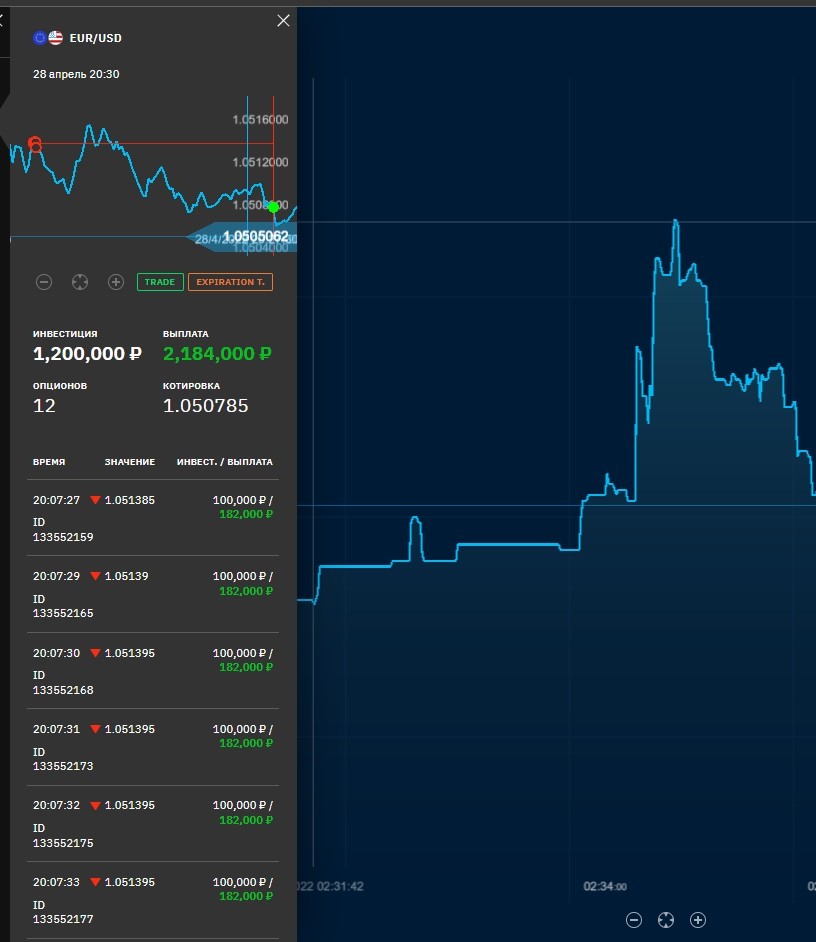Image resolution: width=816 pixels, height=942 pixels.
Task: Select option entry ID 133552159
Action: (153, 518)
